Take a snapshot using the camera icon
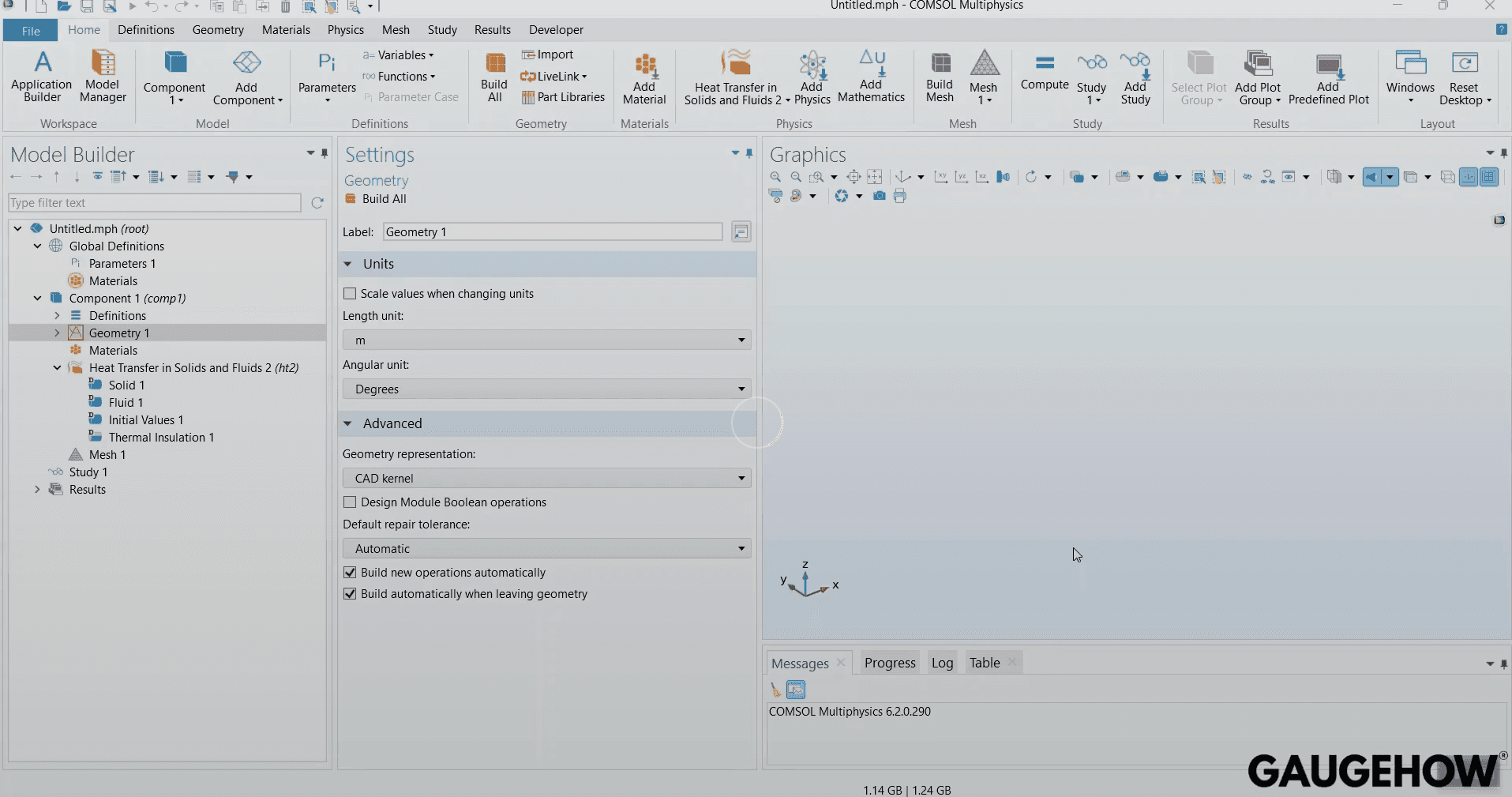The image size is (1512, 797). coord(879,196)
